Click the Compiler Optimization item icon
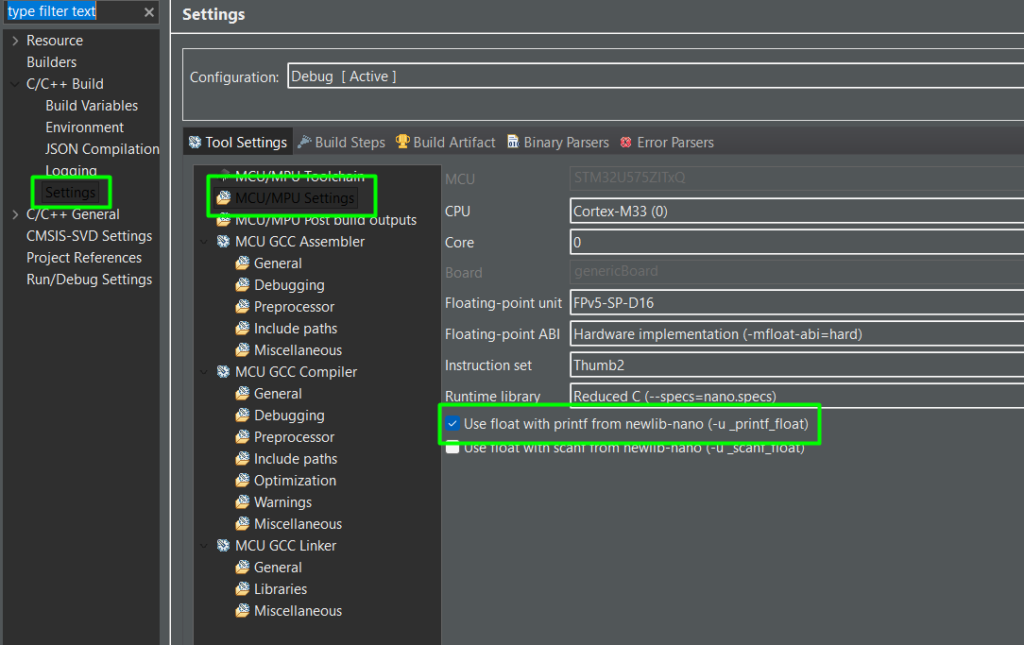 tap(243, 481)
